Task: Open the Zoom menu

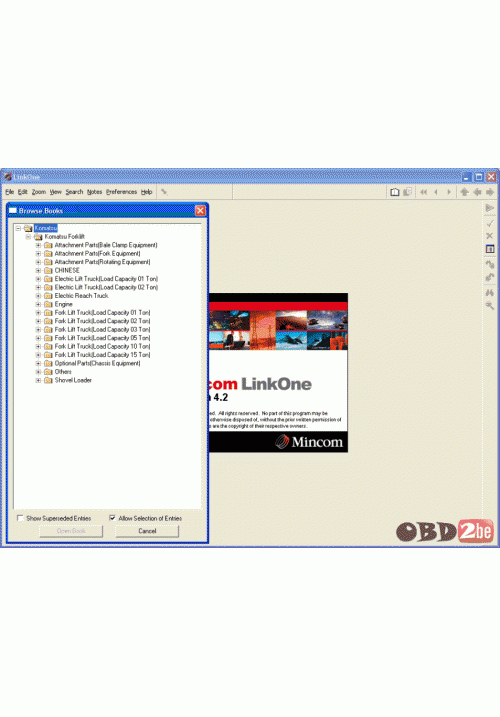Action: click(38, 192)
